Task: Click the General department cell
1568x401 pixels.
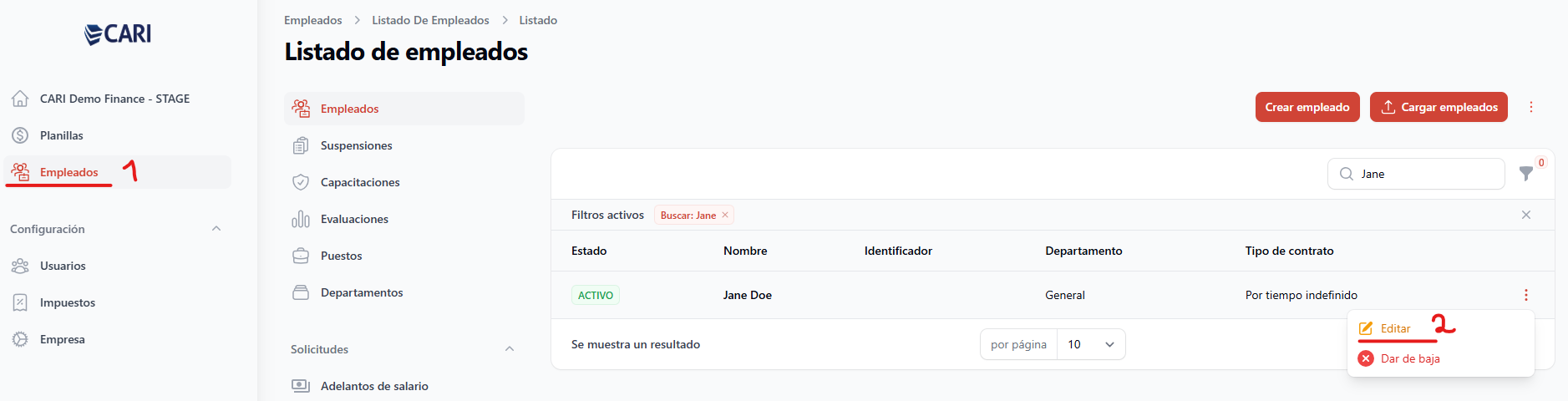Action: point(1065,295)
